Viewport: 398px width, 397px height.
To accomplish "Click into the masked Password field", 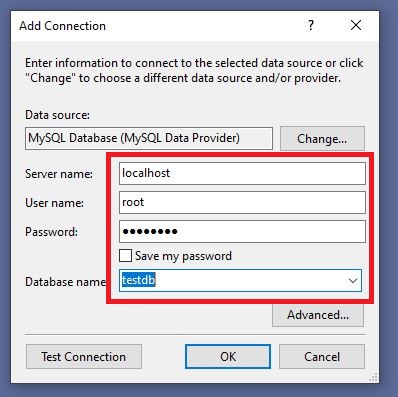I will (x=242, y=231).
